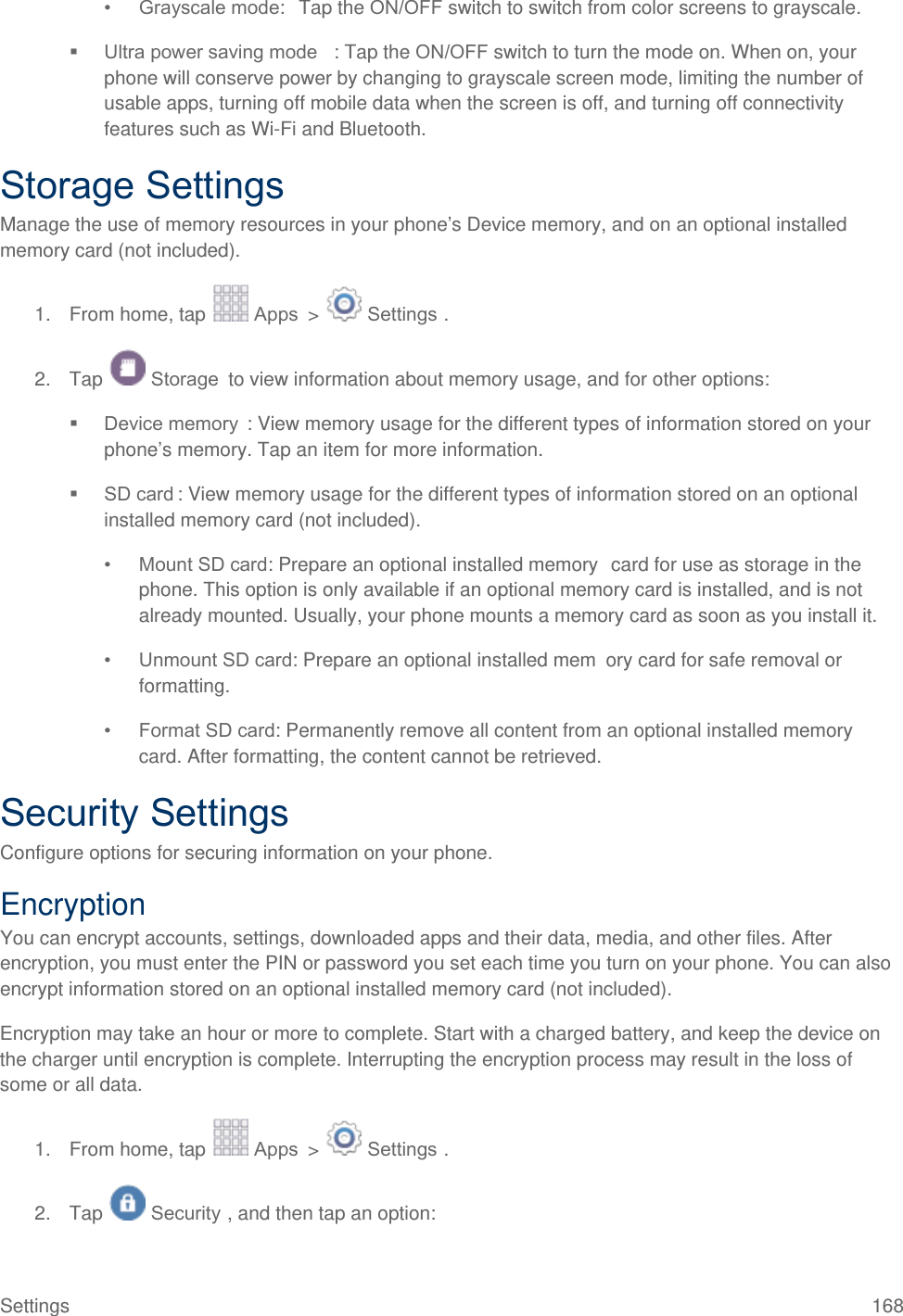Click the Settings gear icon under Storage Settings
Image resolution: width=903 pixels, height=1316 pixels.
(344, 304)
